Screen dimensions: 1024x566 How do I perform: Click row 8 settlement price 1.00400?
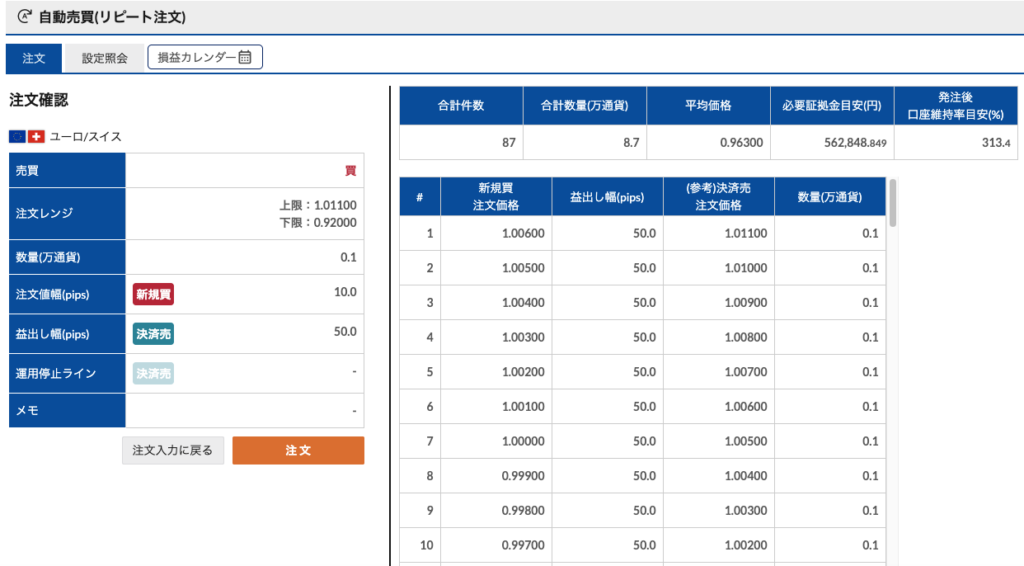(746, 475)
